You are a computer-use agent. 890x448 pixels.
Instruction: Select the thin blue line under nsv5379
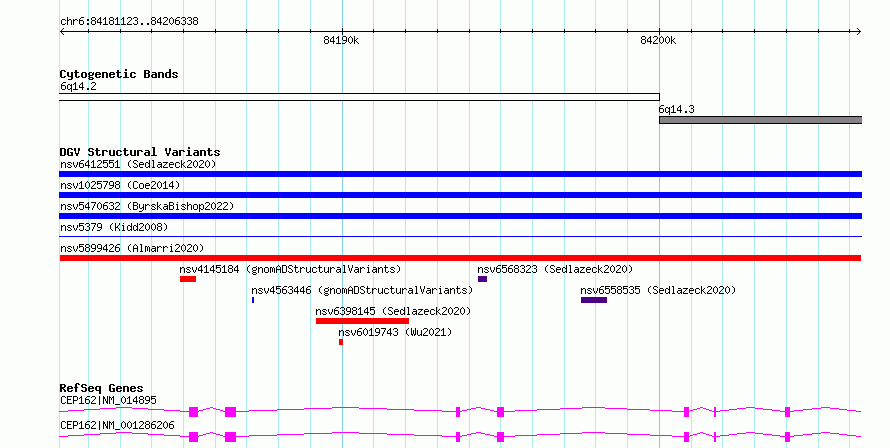tap(461, 236)
